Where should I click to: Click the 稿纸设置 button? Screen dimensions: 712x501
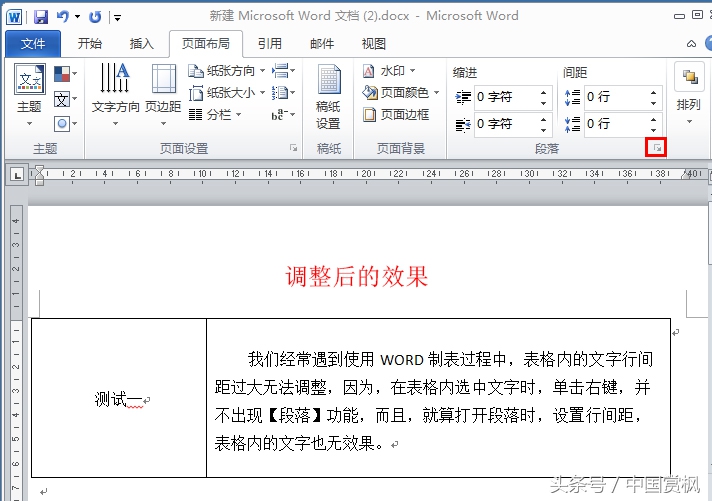click(x=328, y=98)
